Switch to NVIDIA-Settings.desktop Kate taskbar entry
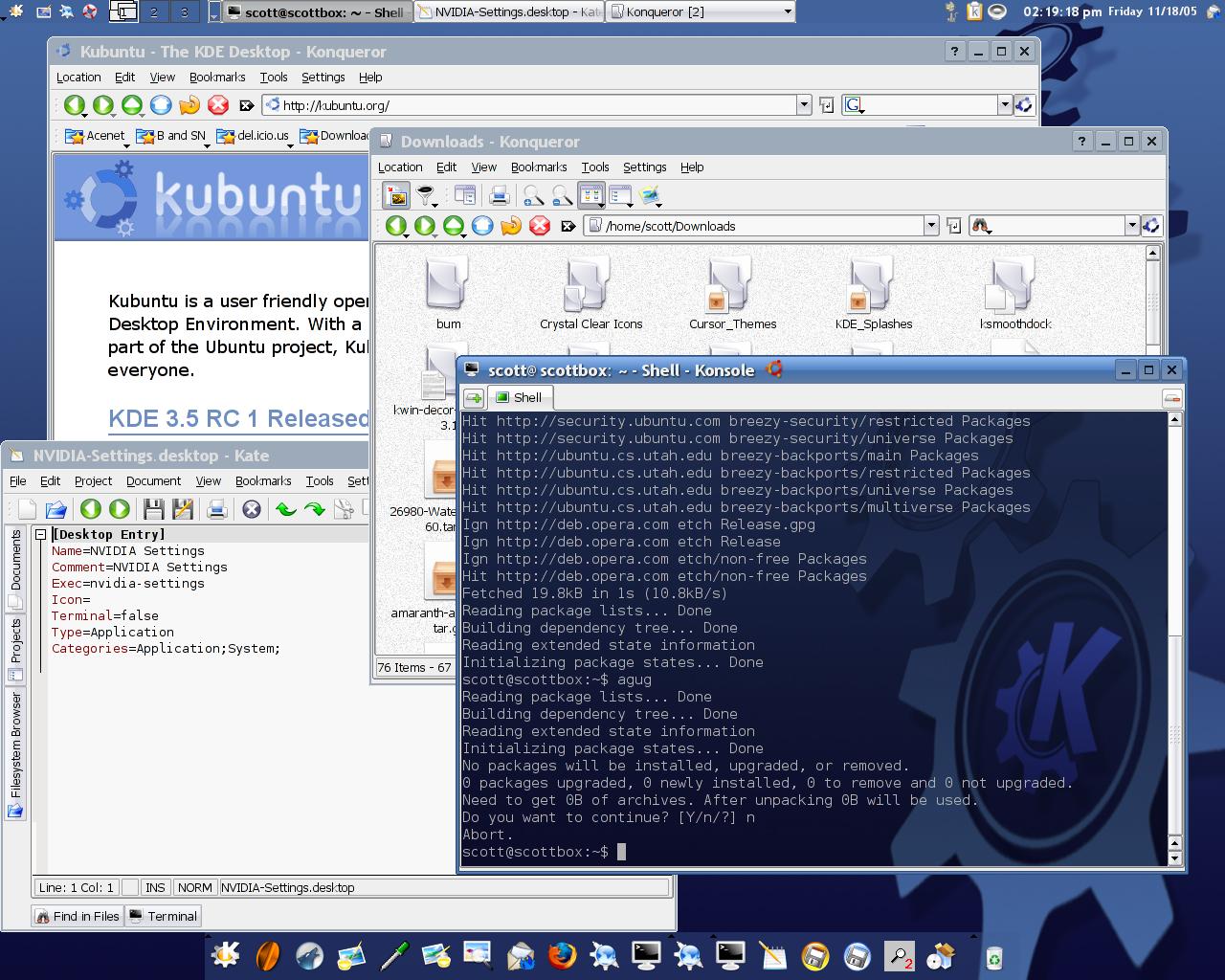 (509, 12)
